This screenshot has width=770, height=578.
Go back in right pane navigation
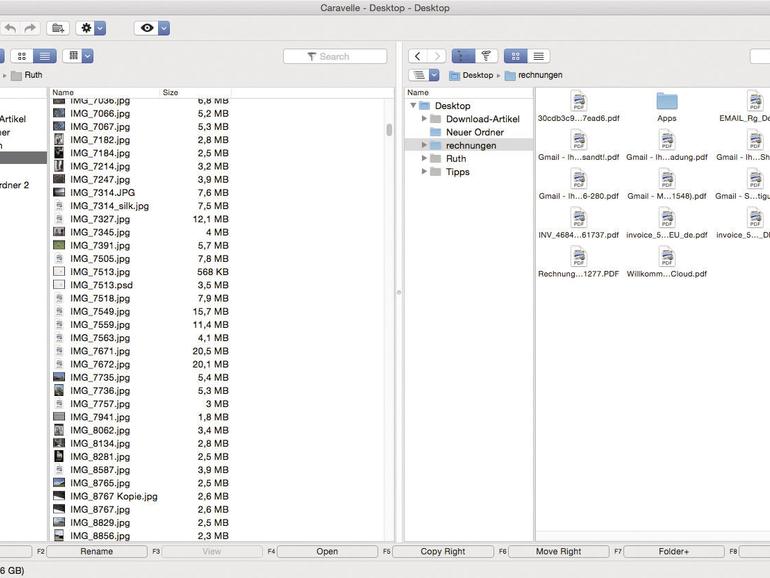(x=418, y=57)
